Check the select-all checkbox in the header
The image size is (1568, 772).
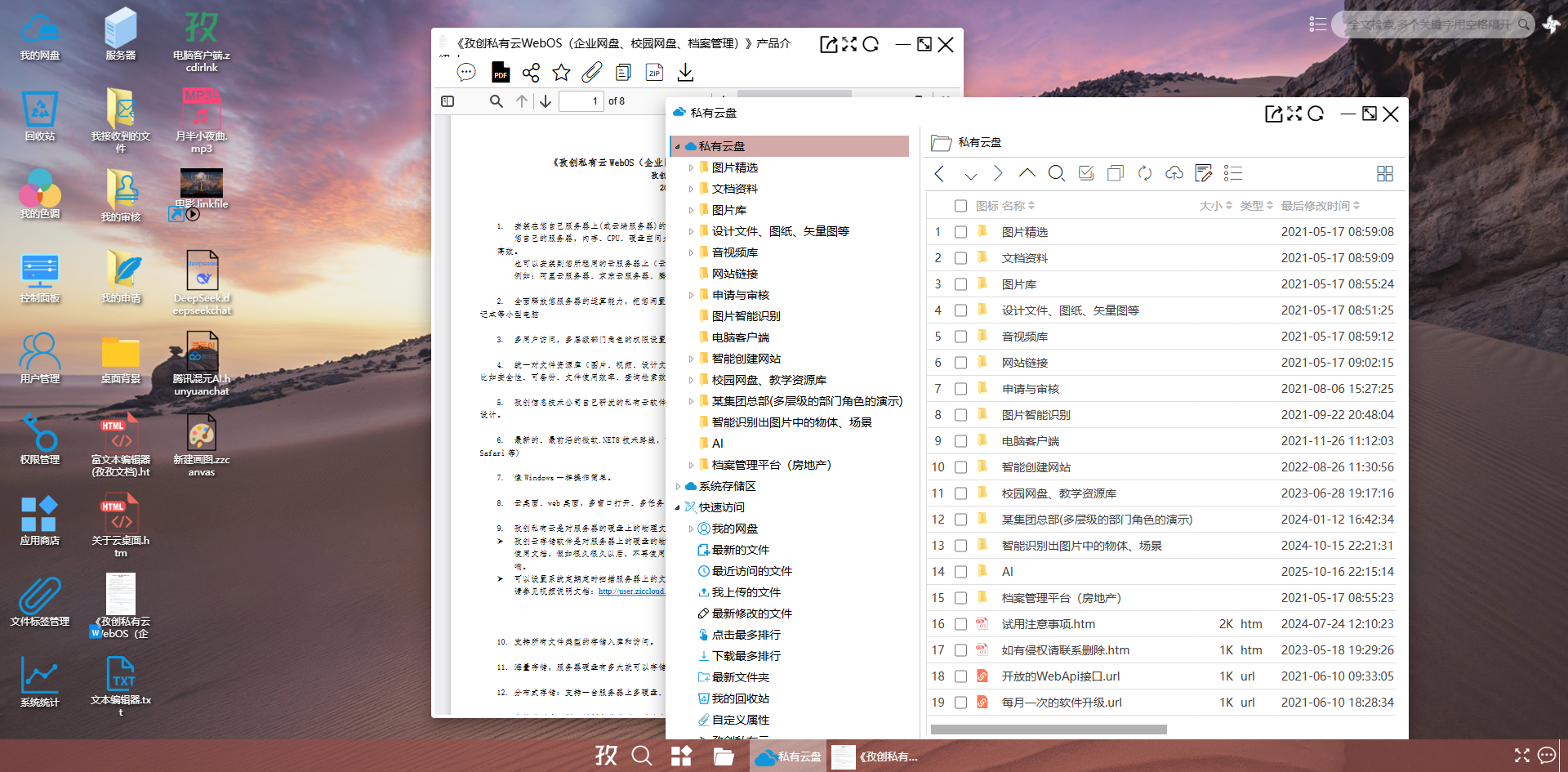coord(961,206)
